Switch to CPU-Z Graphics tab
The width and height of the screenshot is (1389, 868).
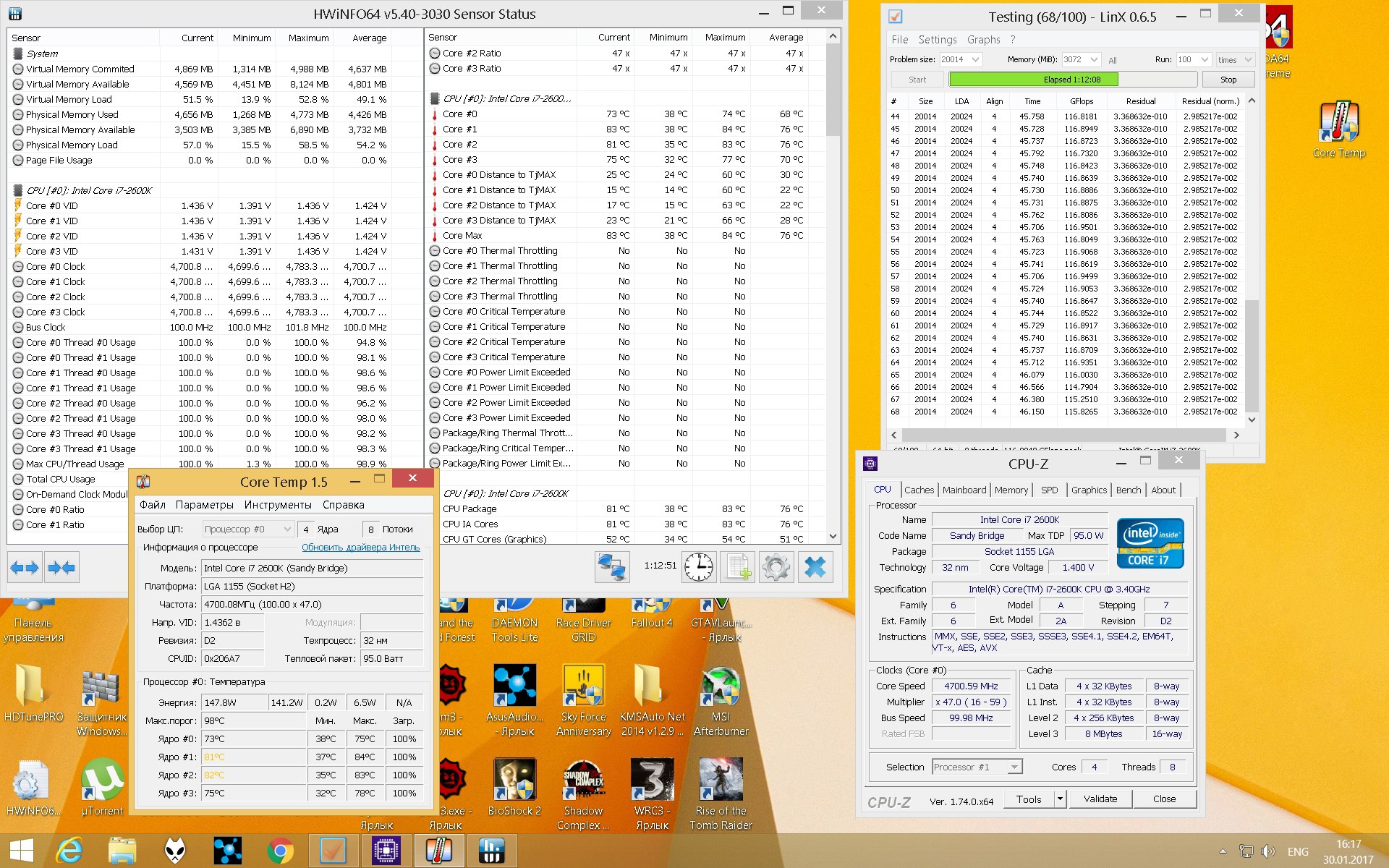1089,490
